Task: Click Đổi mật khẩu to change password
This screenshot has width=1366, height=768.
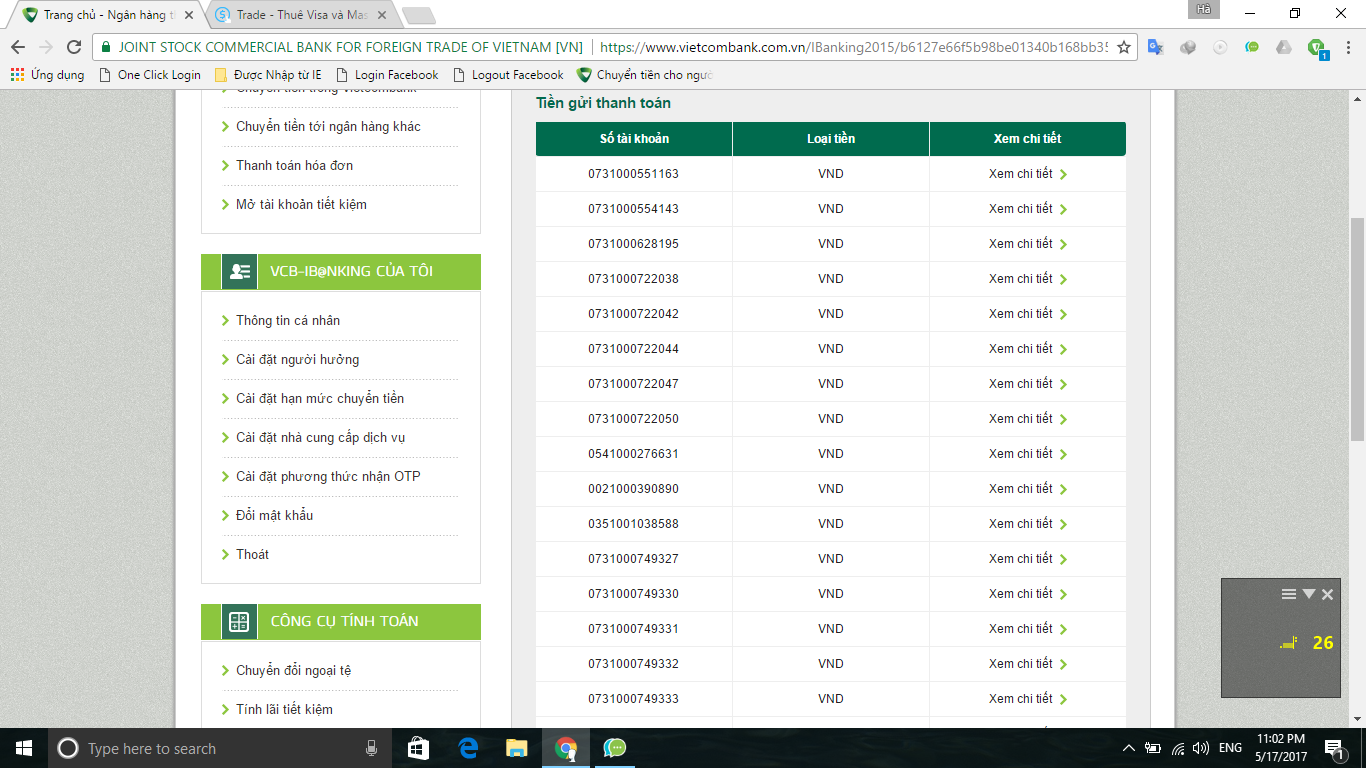Action: point(274,516)
